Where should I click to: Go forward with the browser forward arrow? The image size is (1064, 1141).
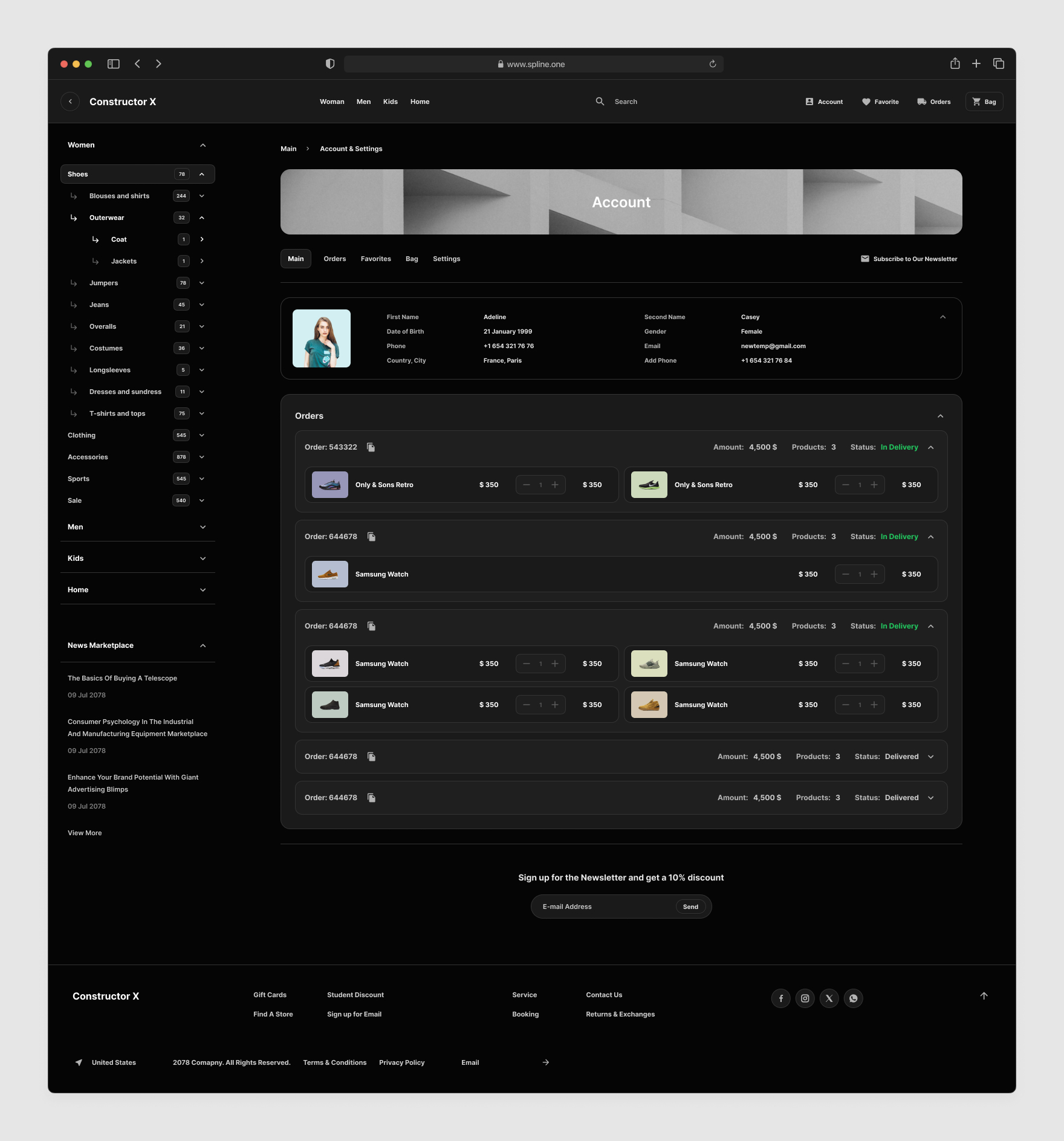point(158,64)
